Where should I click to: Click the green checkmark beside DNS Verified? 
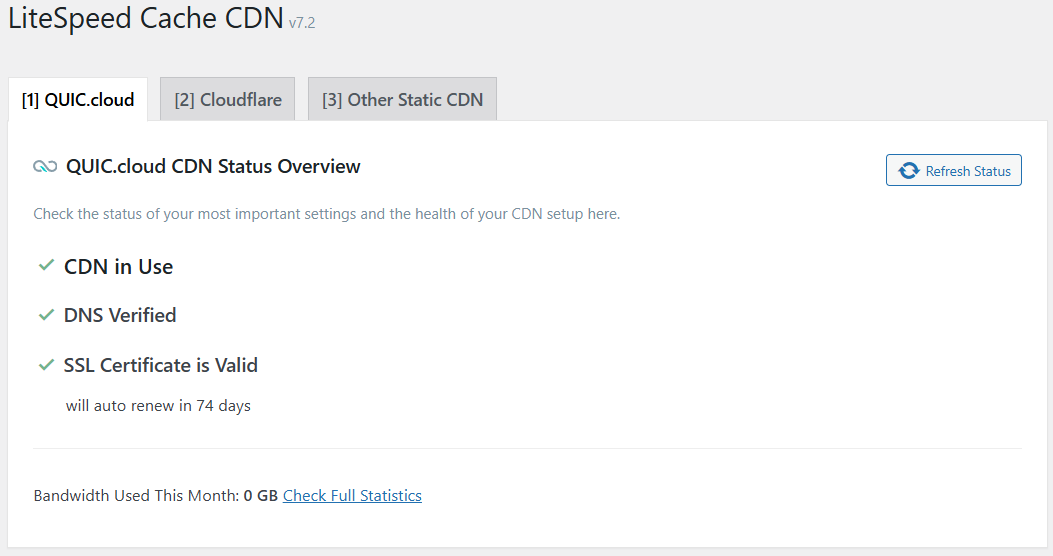point(46,314)
